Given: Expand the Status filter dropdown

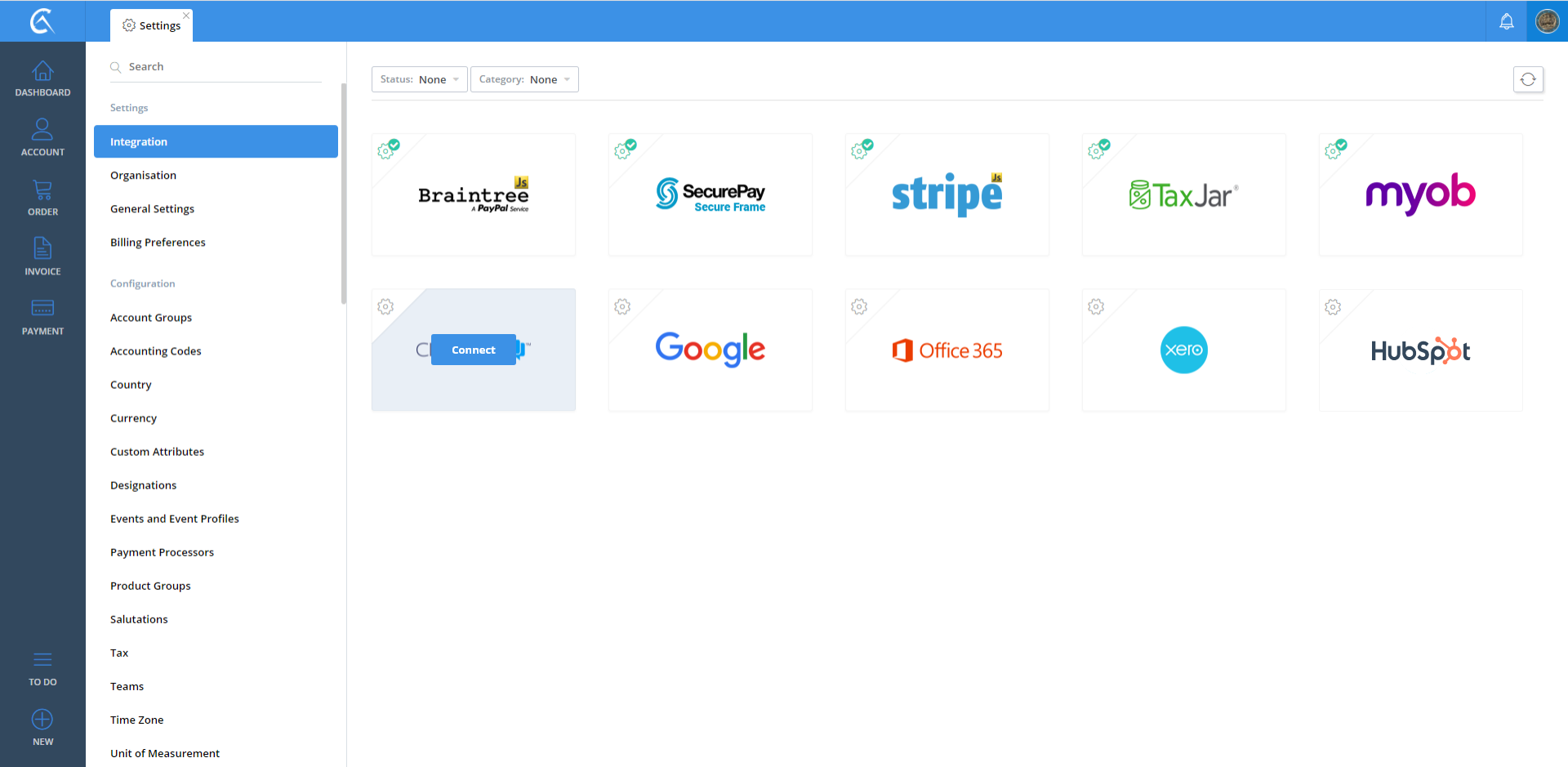Looking at the screenshot, I should pyautogui.click(x=420, y=79).
